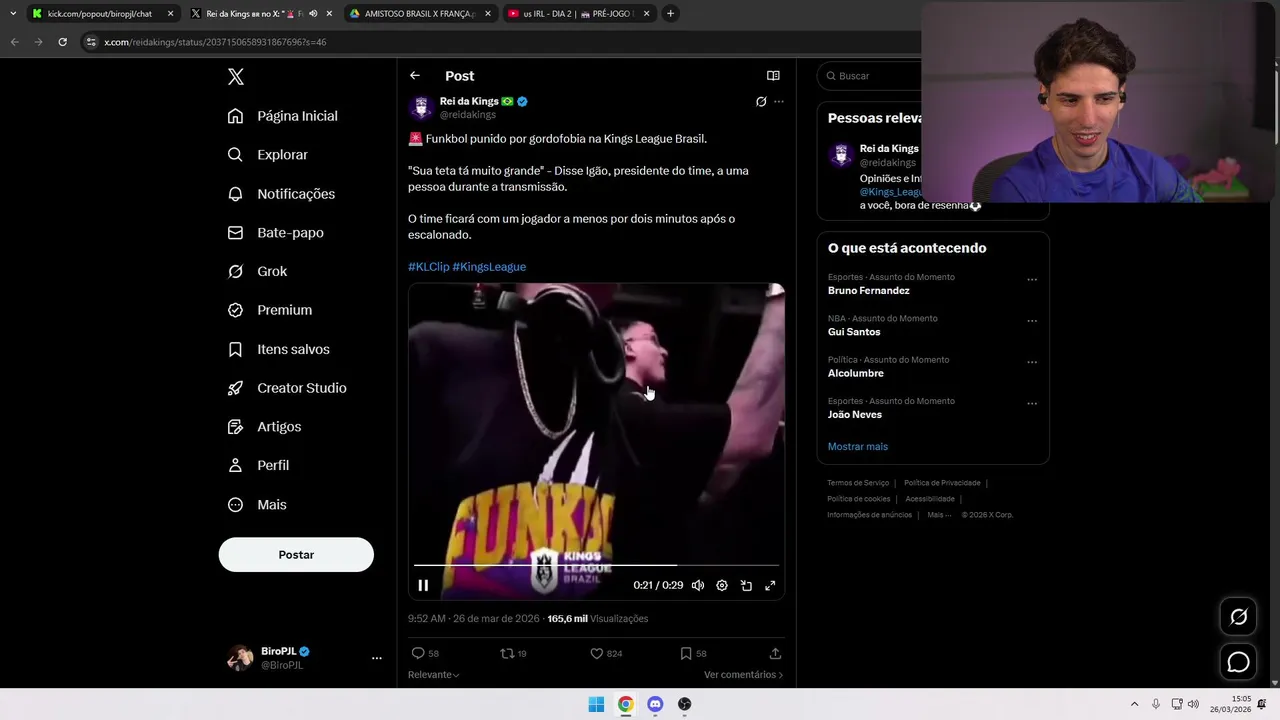Open Política de Privacidade link
This screenshot has height=720, width=1280.
point(942,483)
